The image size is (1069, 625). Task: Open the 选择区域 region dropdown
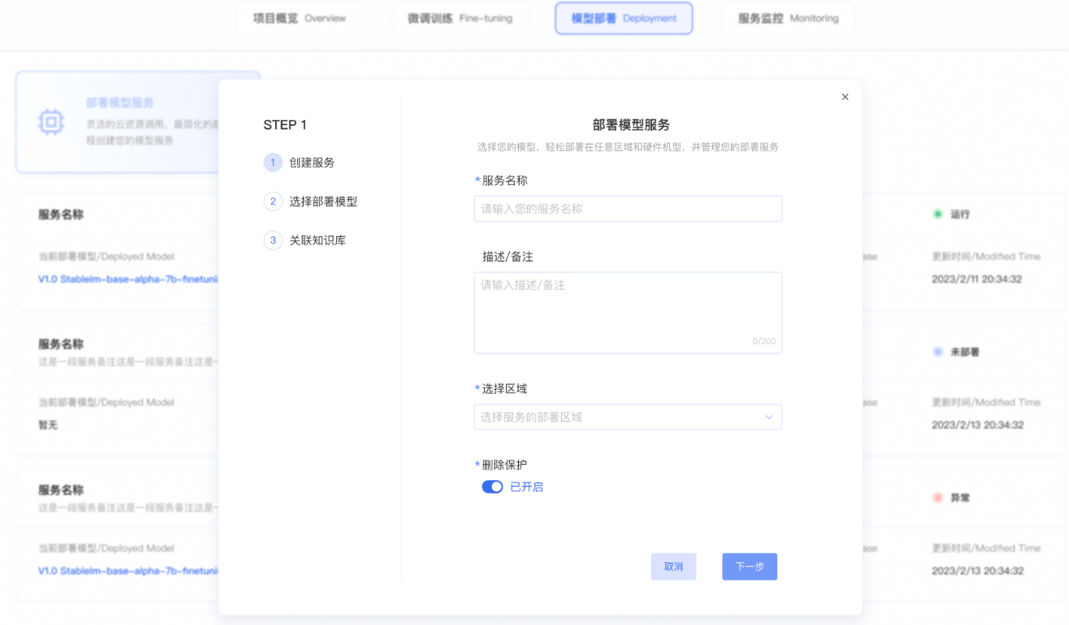click(628, 417)
